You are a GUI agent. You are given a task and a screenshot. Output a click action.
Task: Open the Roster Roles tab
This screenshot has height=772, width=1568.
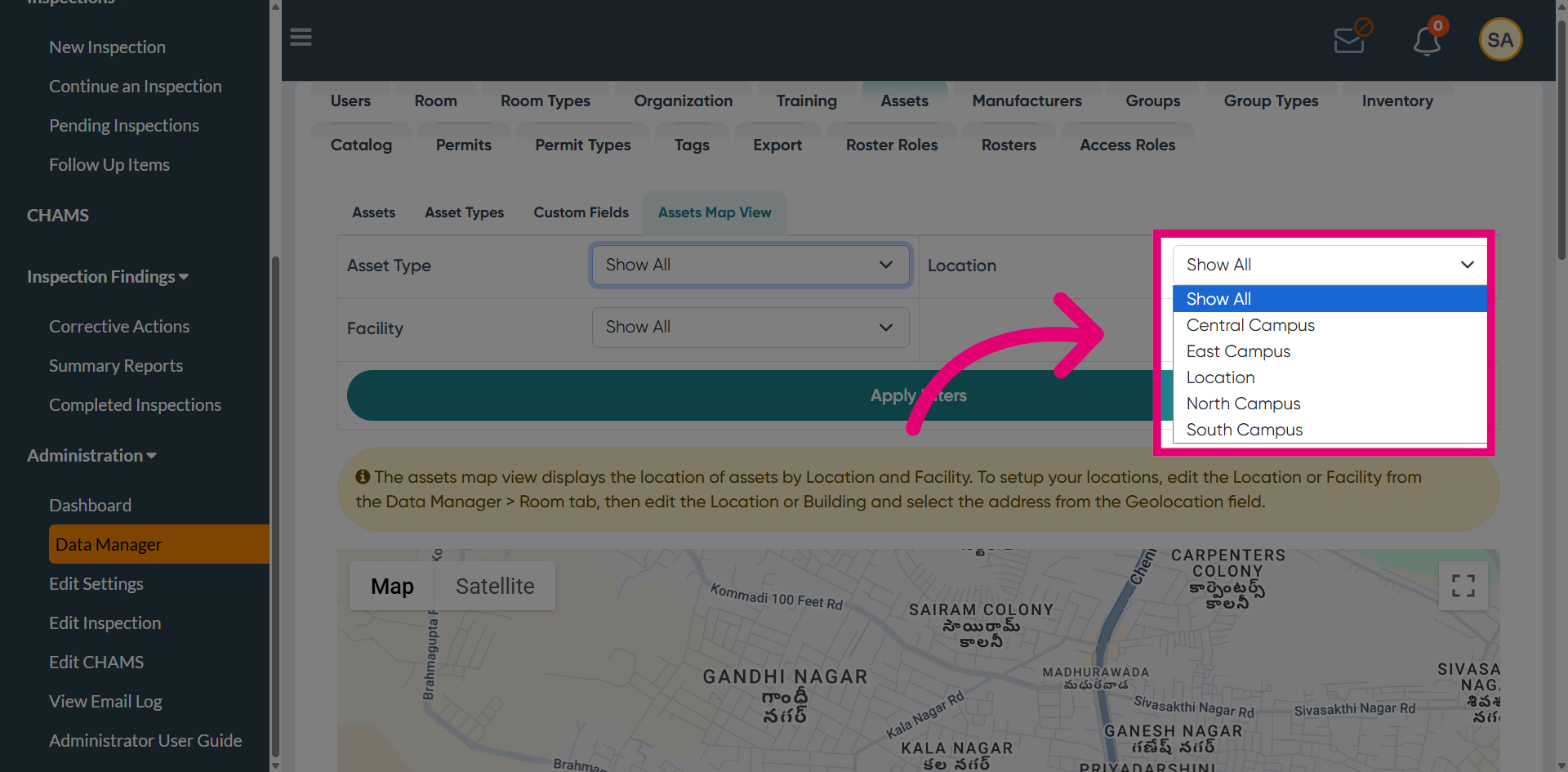pyautogui.click(x=892, y=145)
